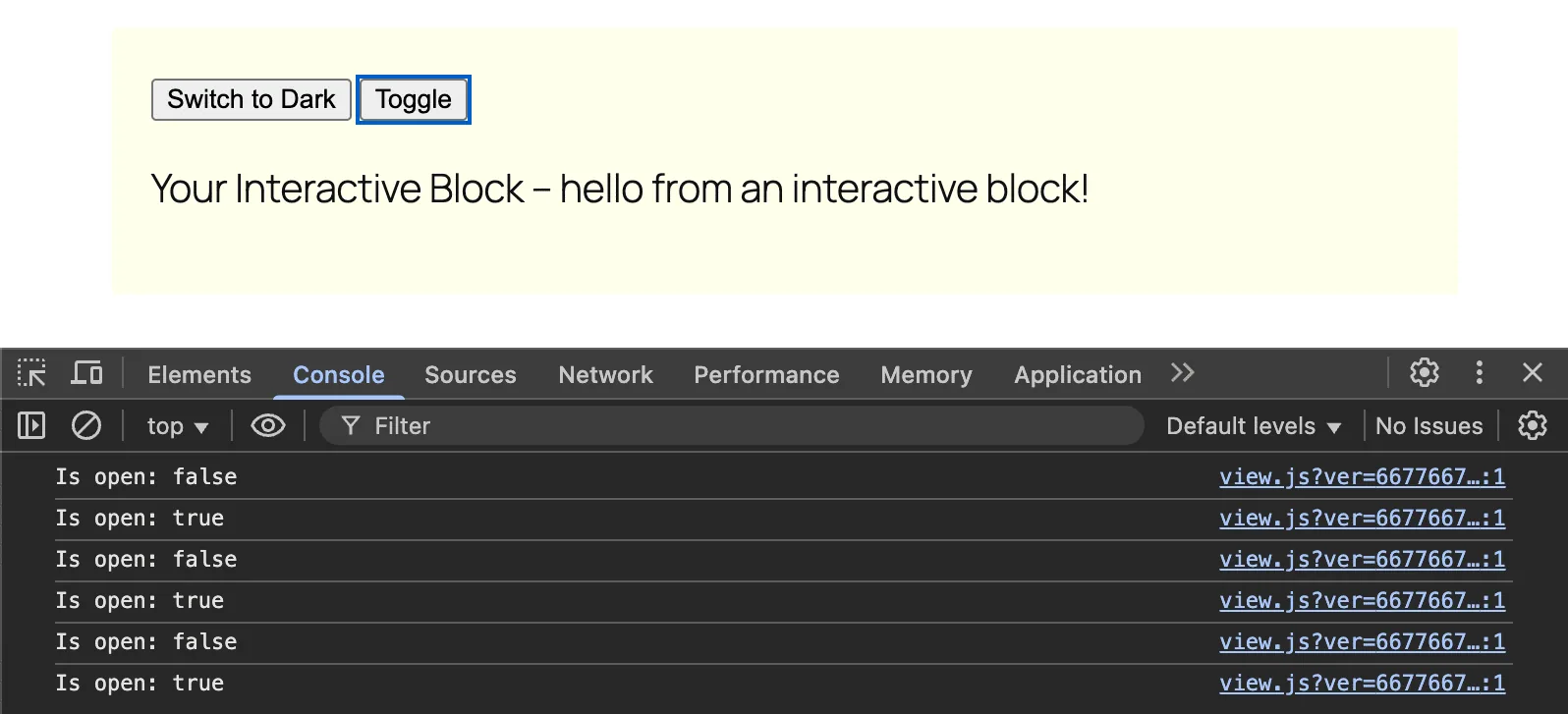1568x714 pixels.
Task: Open the Default levels dropdown
Action: [x=1253, y=426]
